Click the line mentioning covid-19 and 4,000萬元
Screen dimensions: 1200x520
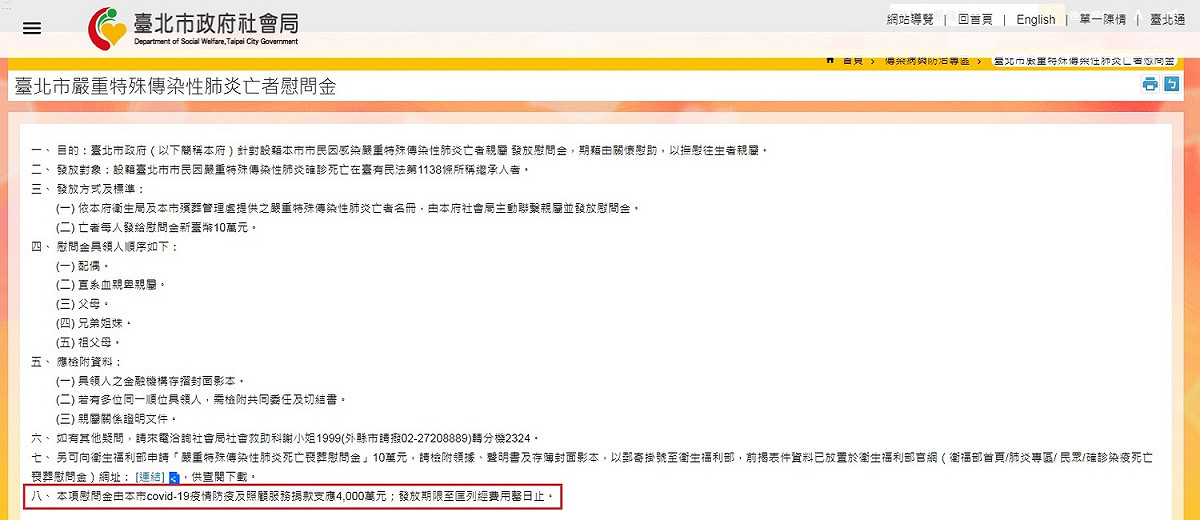tap(292, 496)
